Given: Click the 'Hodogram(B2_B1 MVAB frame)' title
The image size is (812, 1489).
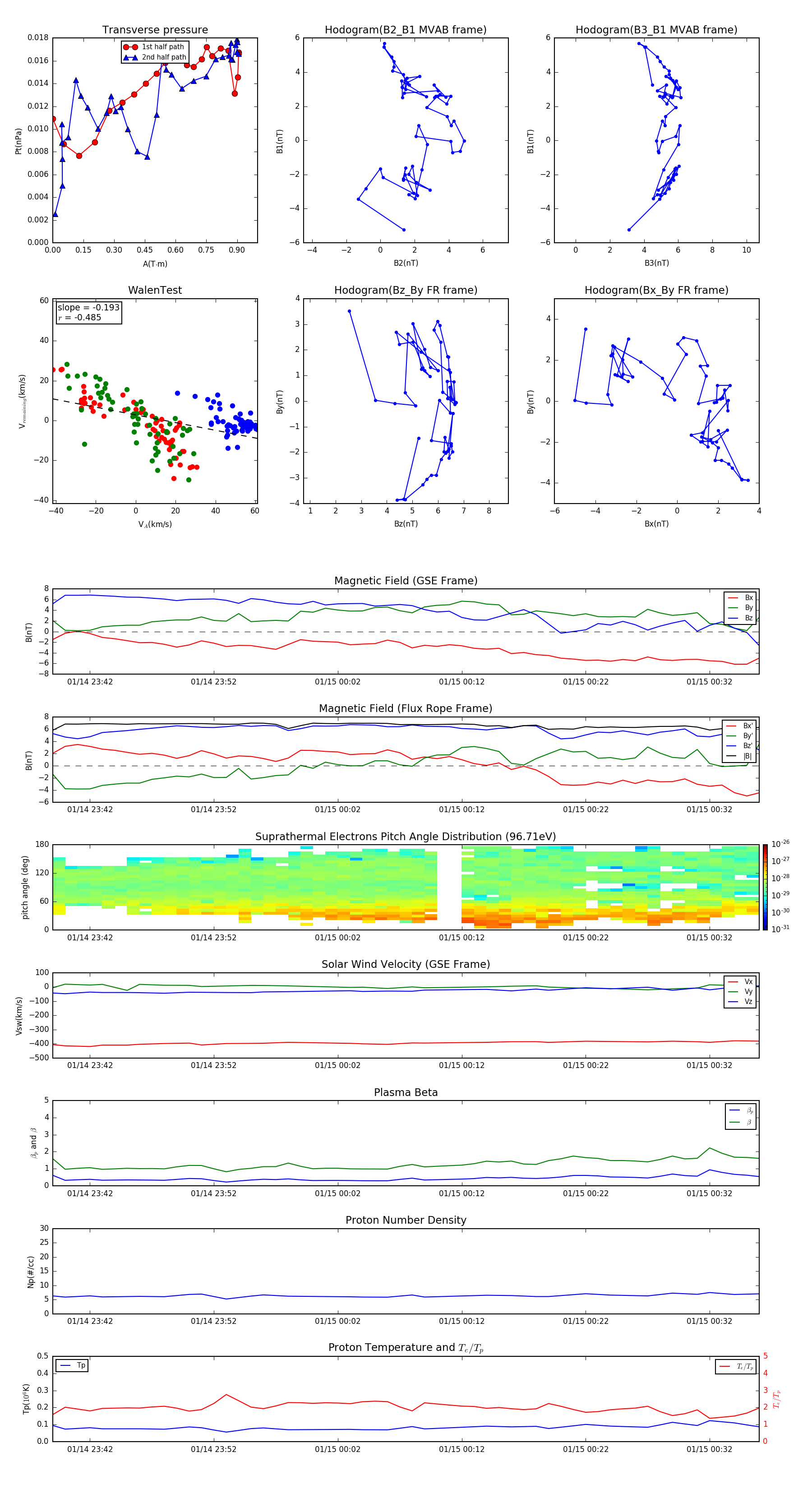Looking at the screenshot, I should pos(406,30).
